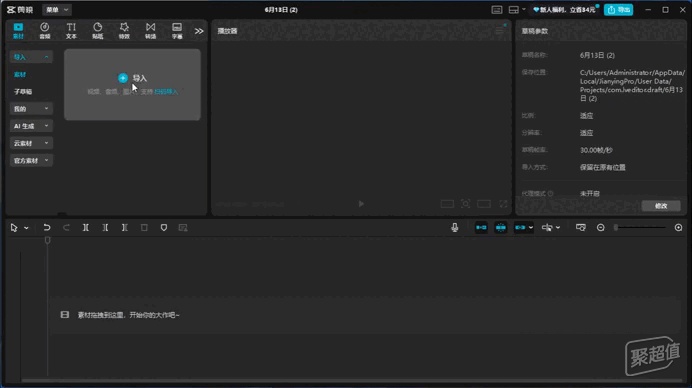The height and width of the screenshot is (388, 692).
Task: Click the split clip tool
Action: pyautogui.click(x=86, y=228)
